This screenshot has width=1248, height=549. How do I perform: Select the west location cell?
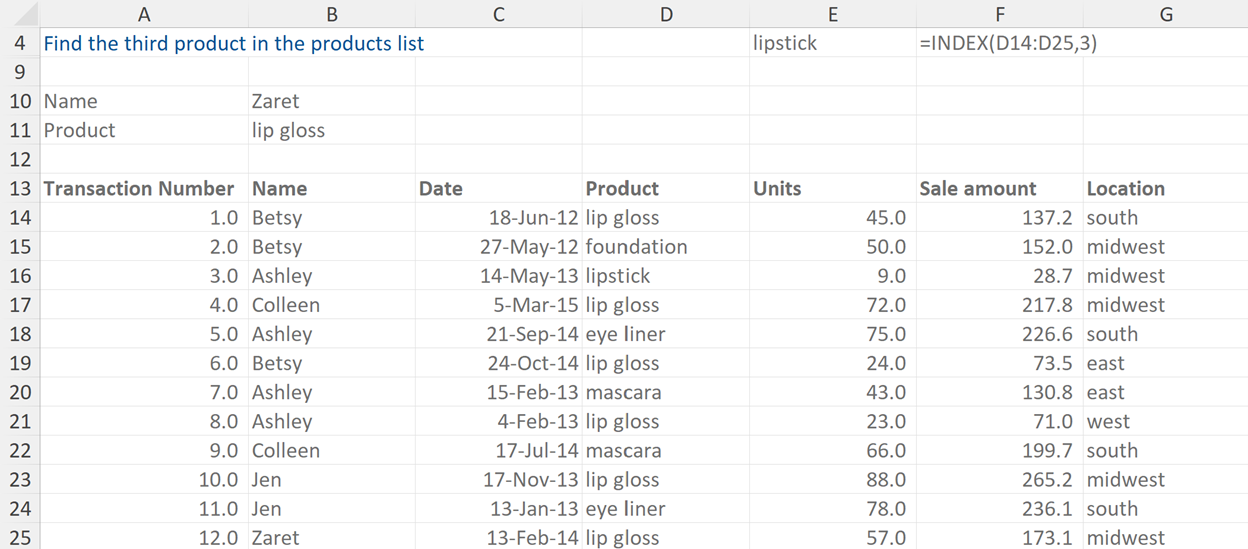coord(1109,422)
